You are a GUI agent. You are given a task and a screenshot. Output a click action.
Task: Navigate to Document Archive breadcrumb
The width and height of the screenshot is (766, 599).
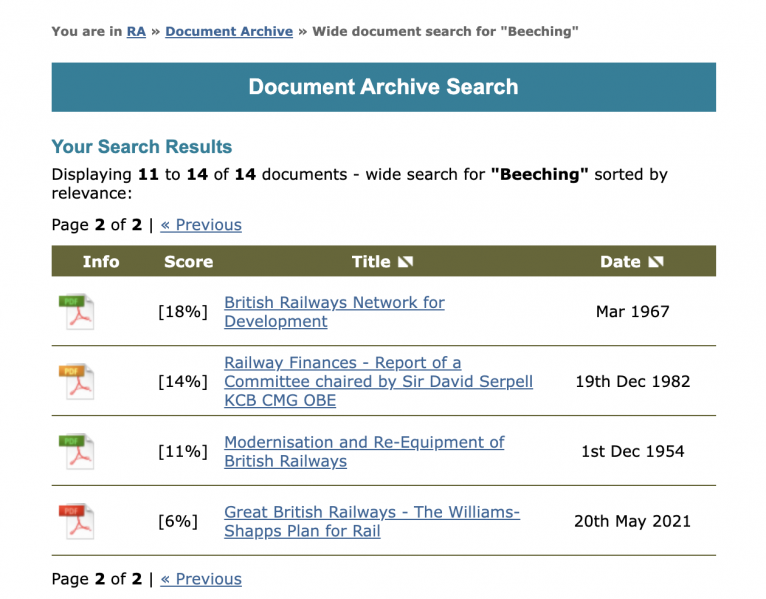tap(229, 32)
